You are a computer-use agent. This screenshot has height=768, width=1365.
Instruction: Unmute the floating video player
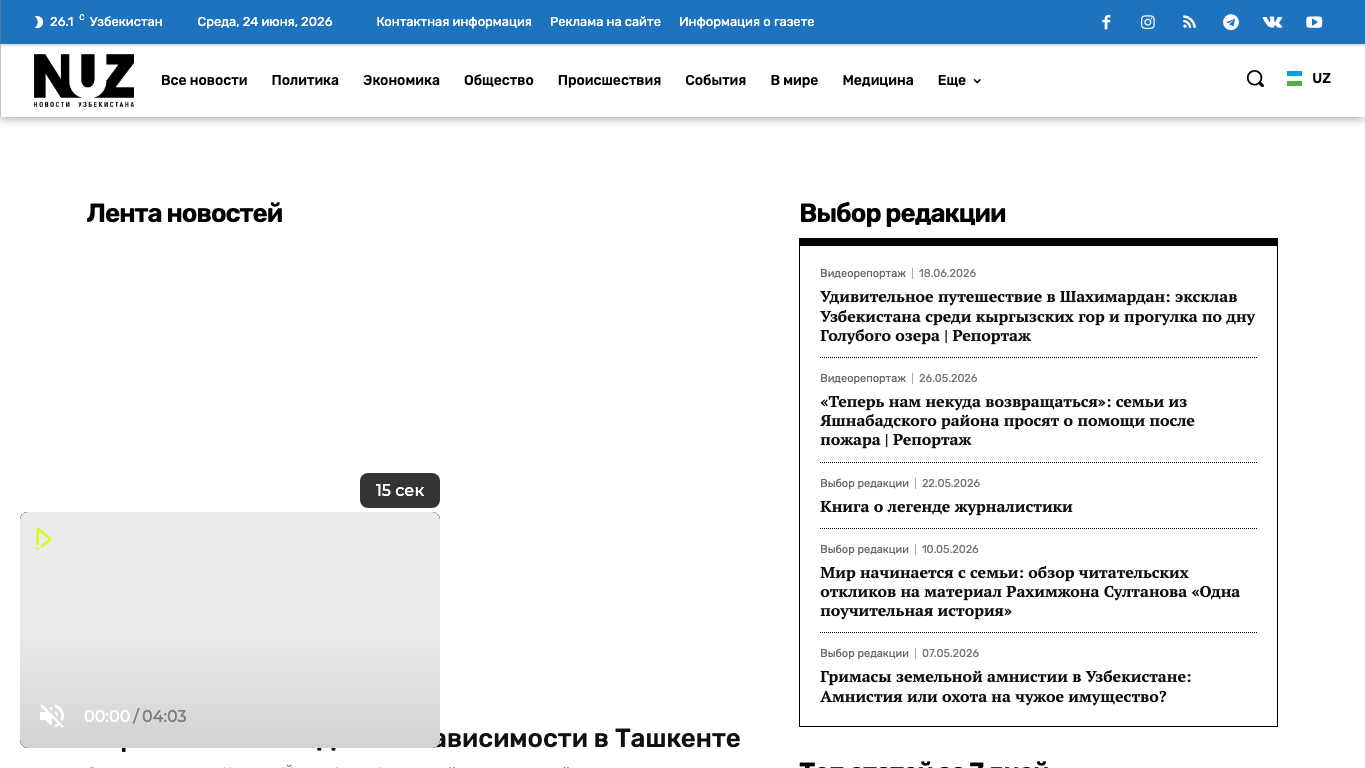pyautogui.click(x=52, y=716)
